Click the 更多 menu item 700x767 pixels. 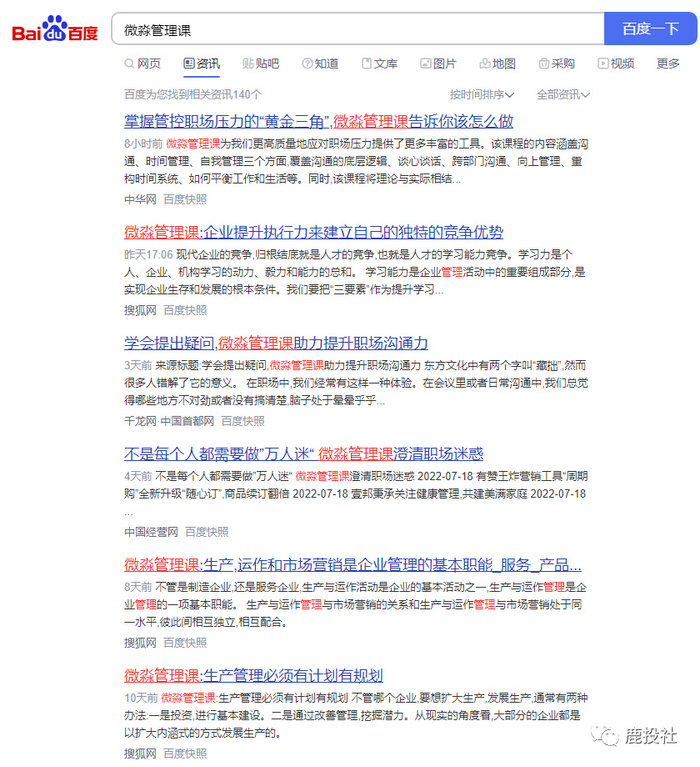668,64
